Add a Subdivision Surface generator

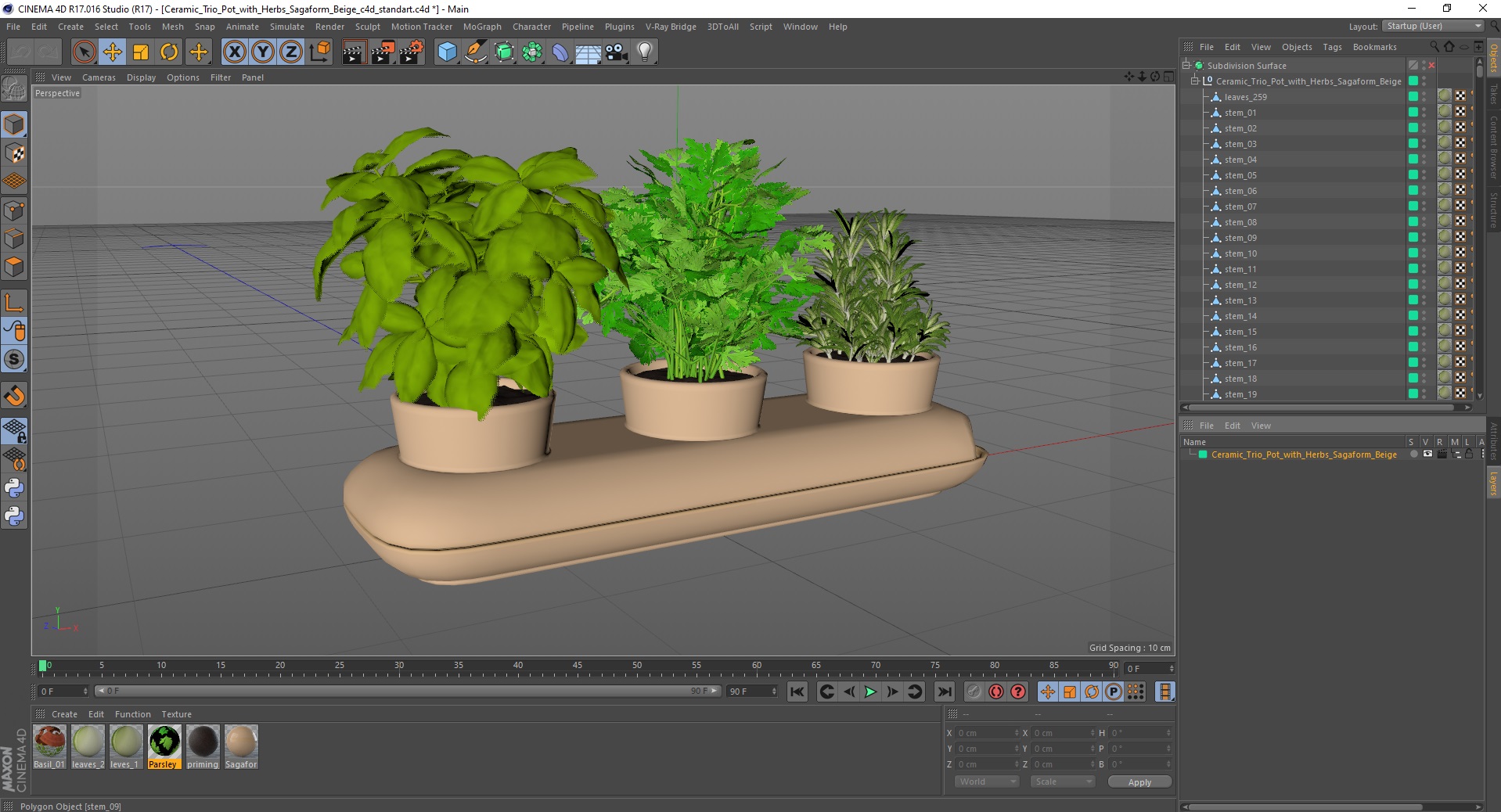click(x=504, y=52)
